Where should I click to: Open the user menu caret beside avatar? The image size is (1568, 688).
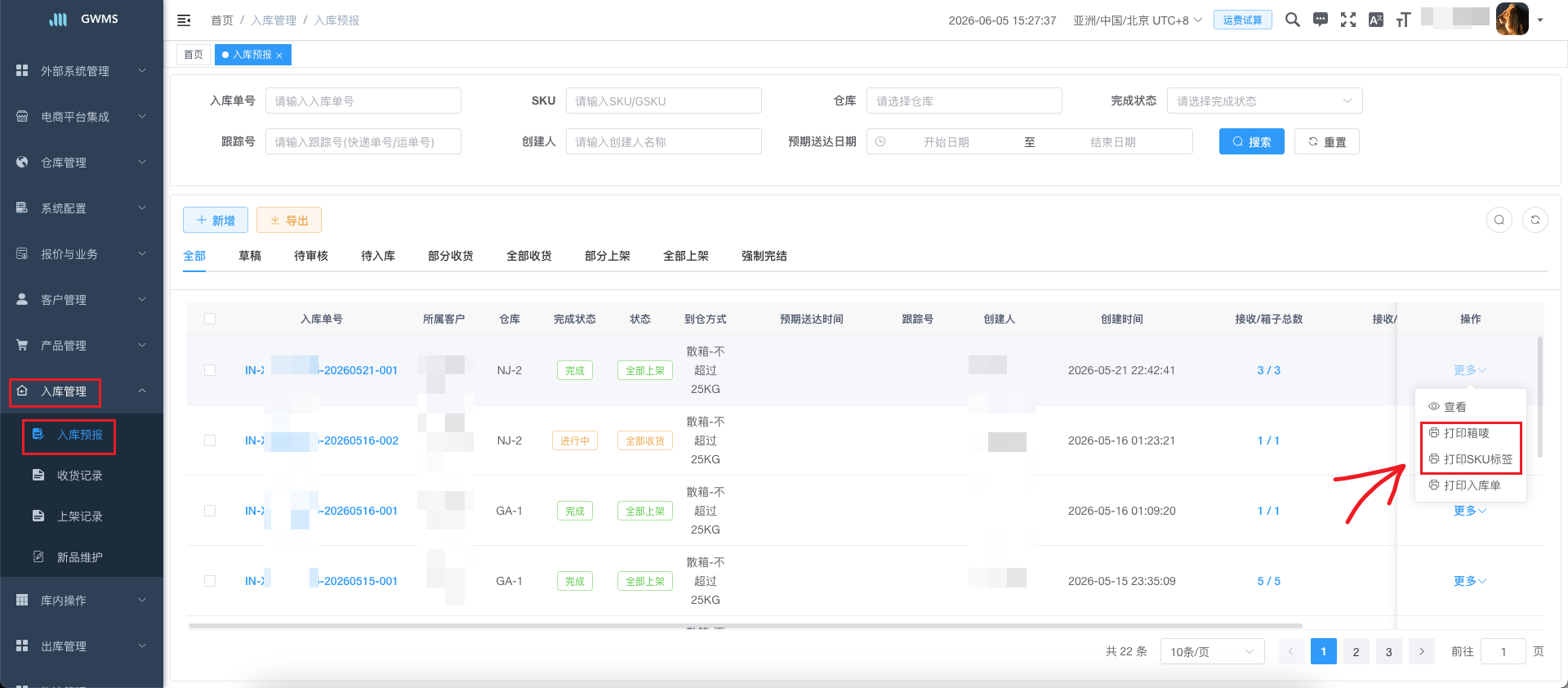point(1540,20)
